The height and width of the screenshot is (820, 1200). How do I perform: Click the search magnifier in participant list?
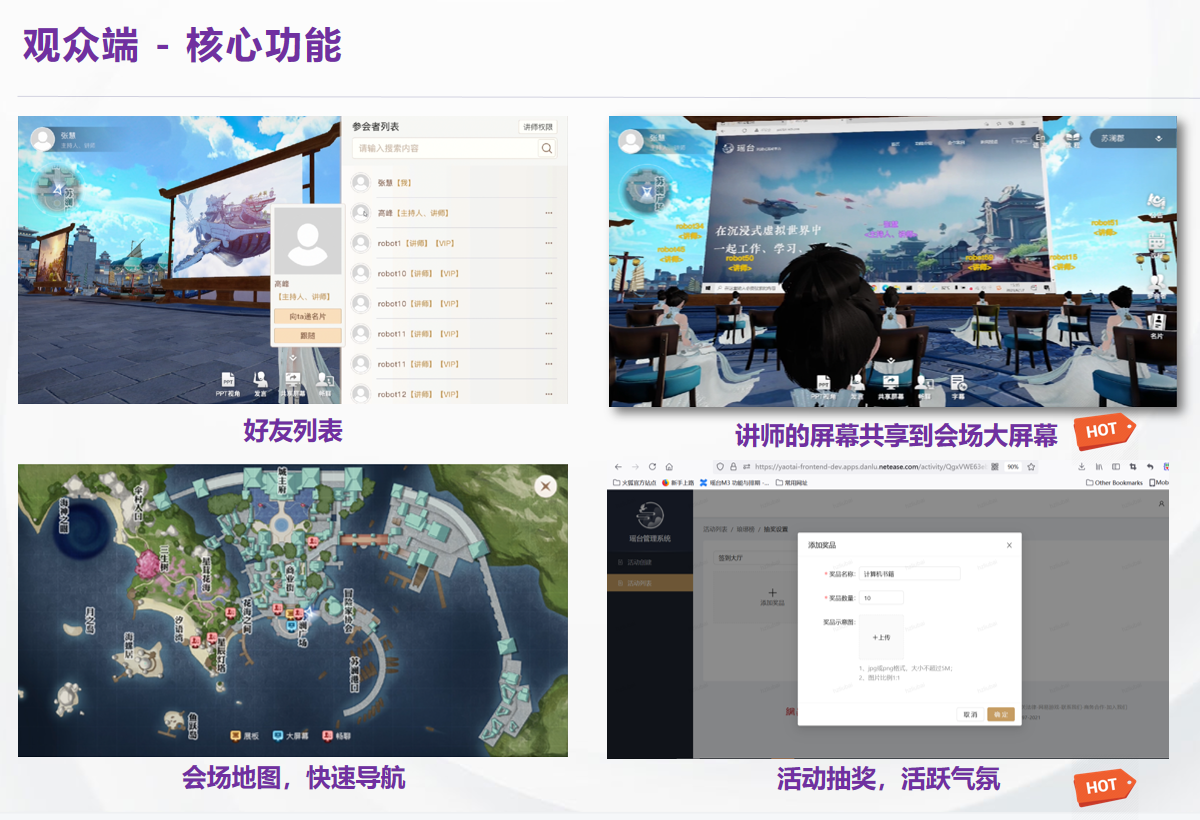[546, 148]
